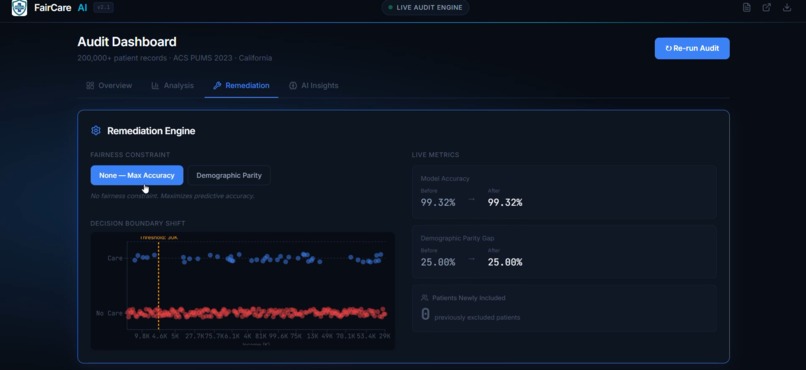806x370 pixels.
Task: Click the LIVE AUDIT ENGINE status pill
Action: (x=425, y=8)
